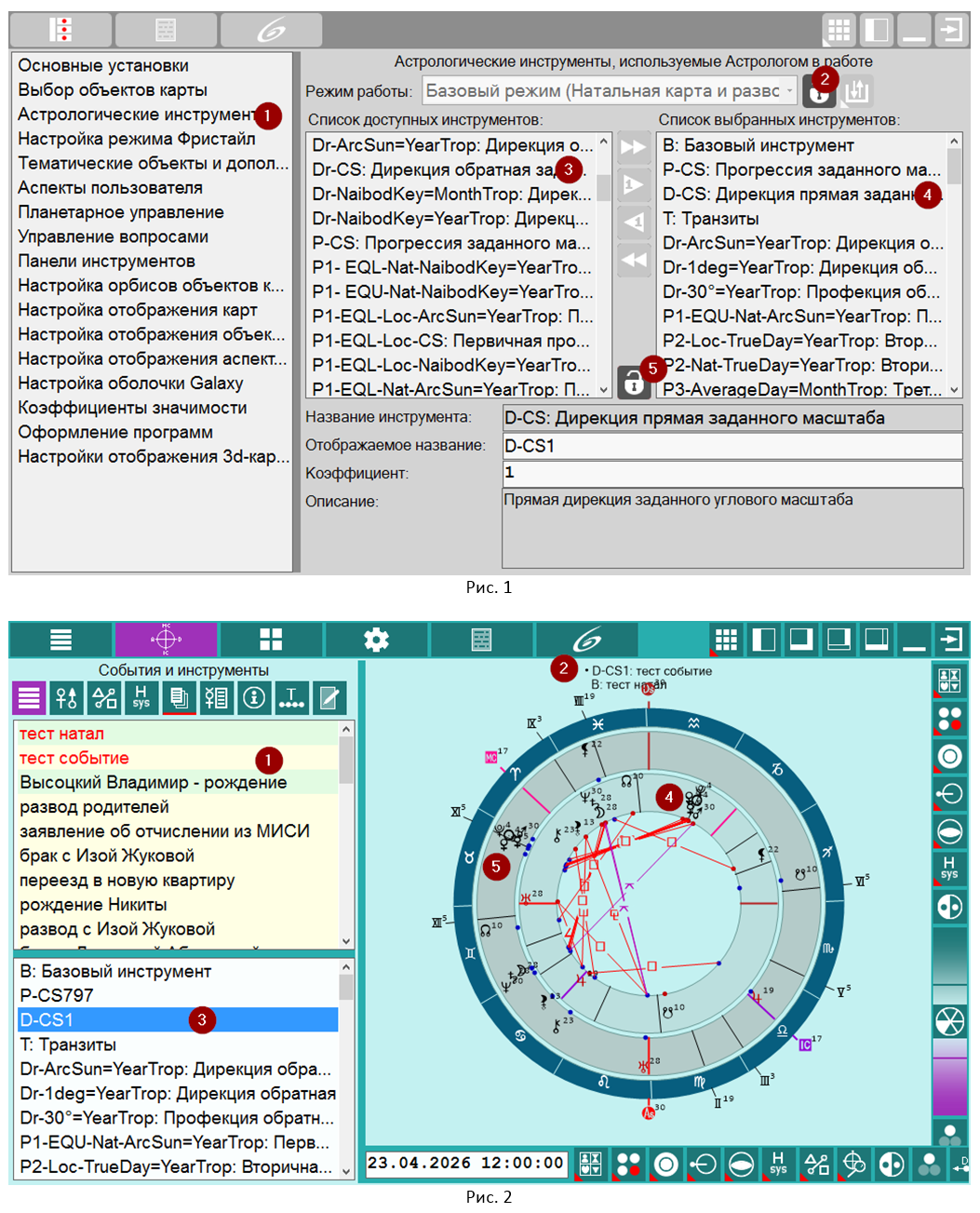Click the 'H sys' house system icon in events toolbar
The height and width of the screenshot is (1213, 980).
point(141,697)
